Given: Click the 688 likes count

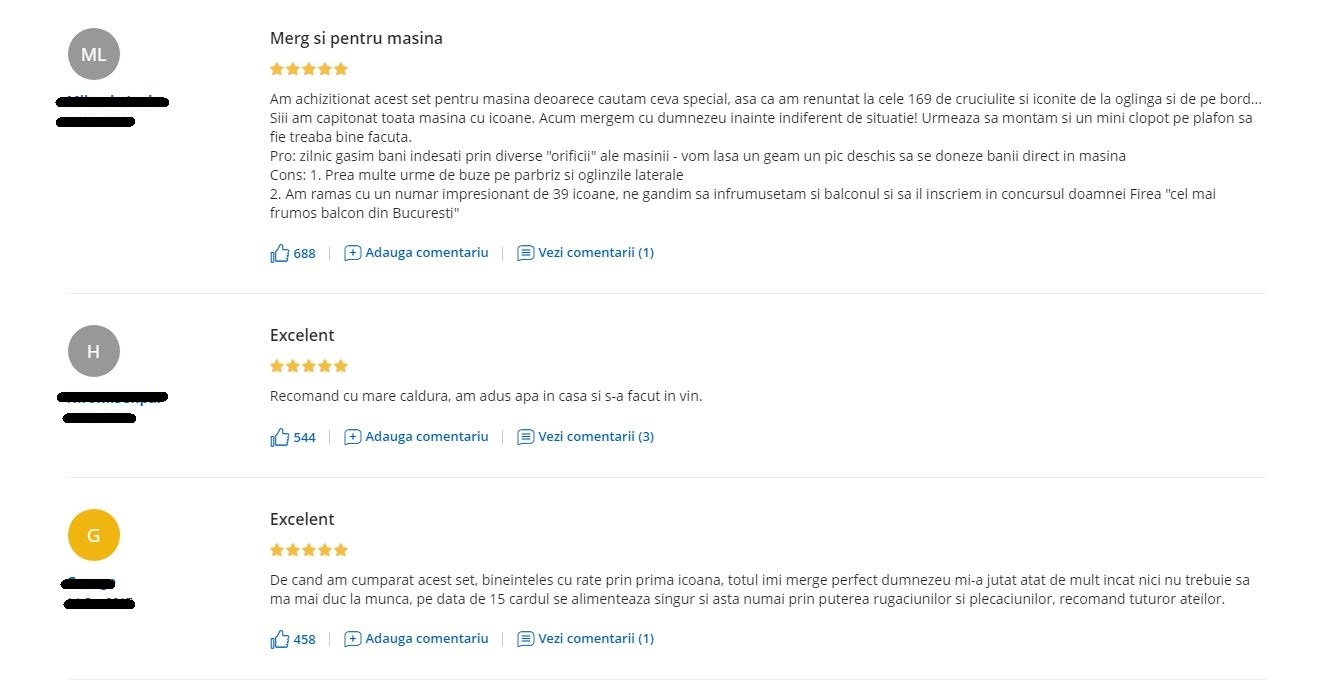Looking at the screenshot, I should point(304,254).
